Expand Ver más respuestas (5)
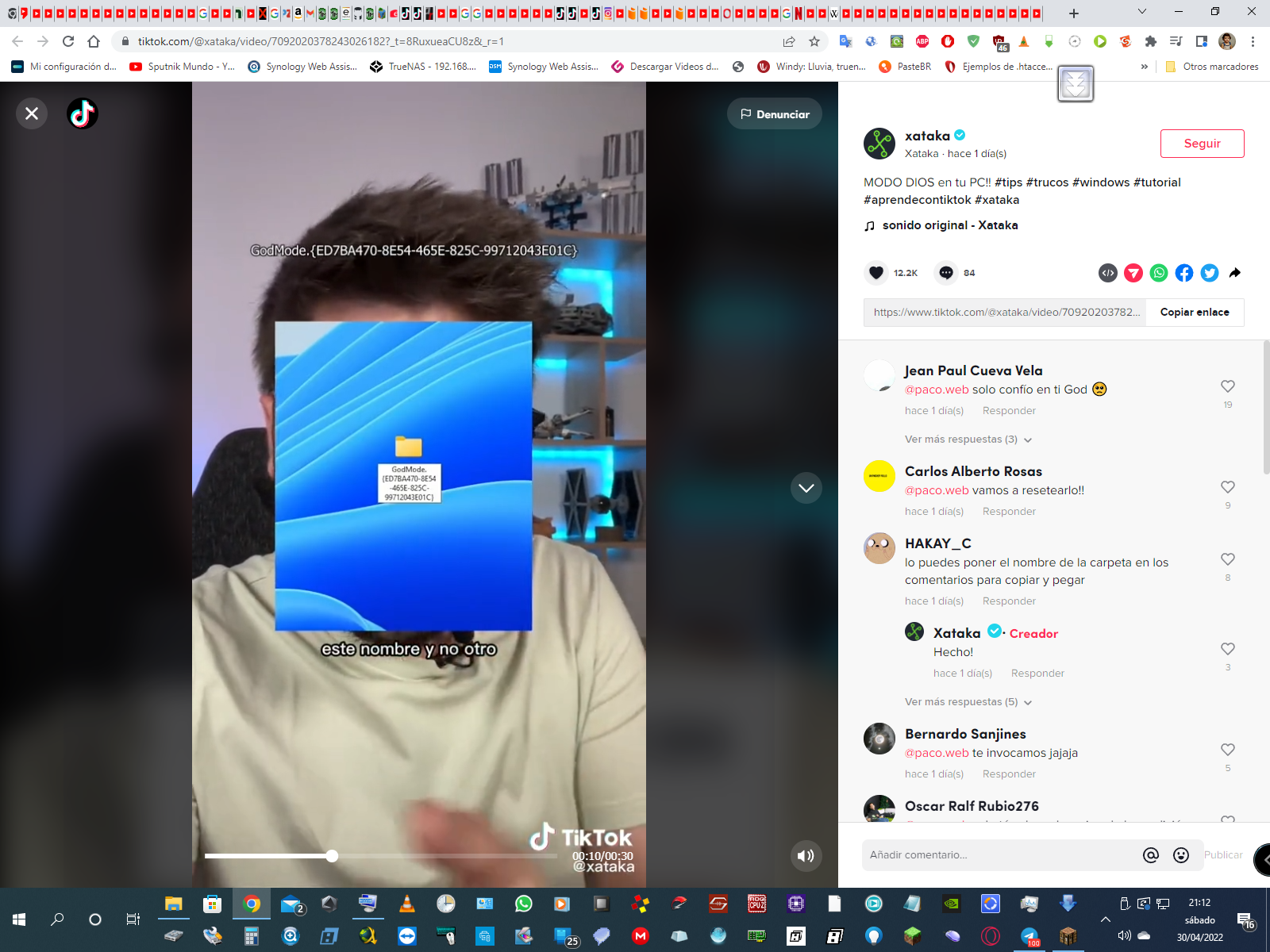Screen dimensions: 1270x952 pos(968,702)
